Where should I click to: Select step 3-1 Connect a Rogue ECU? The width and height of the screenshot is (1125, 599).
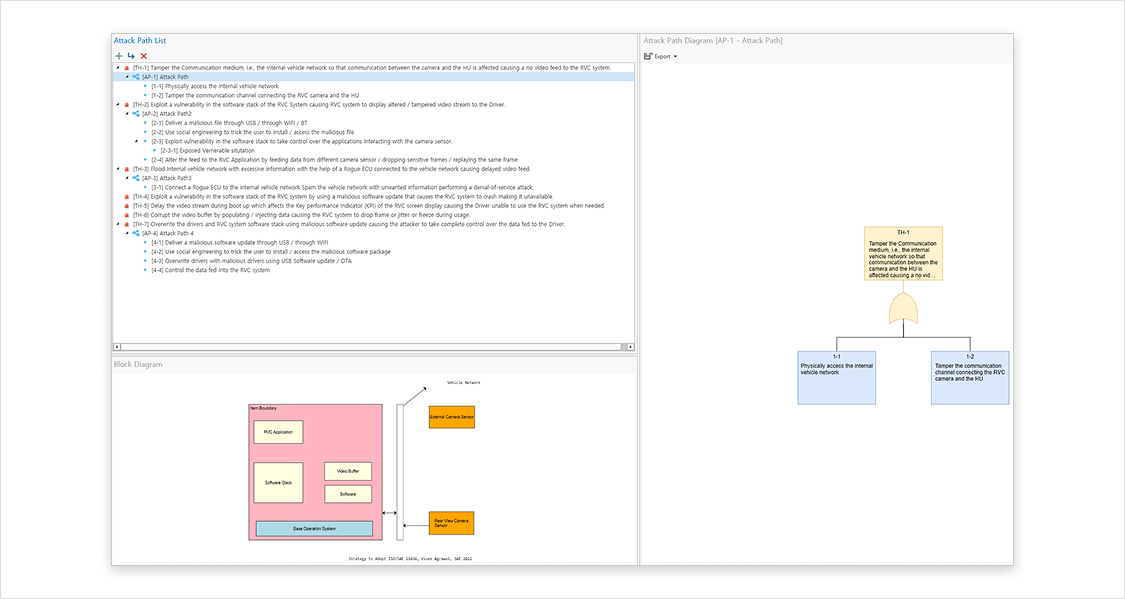click(x=342, y=187)
